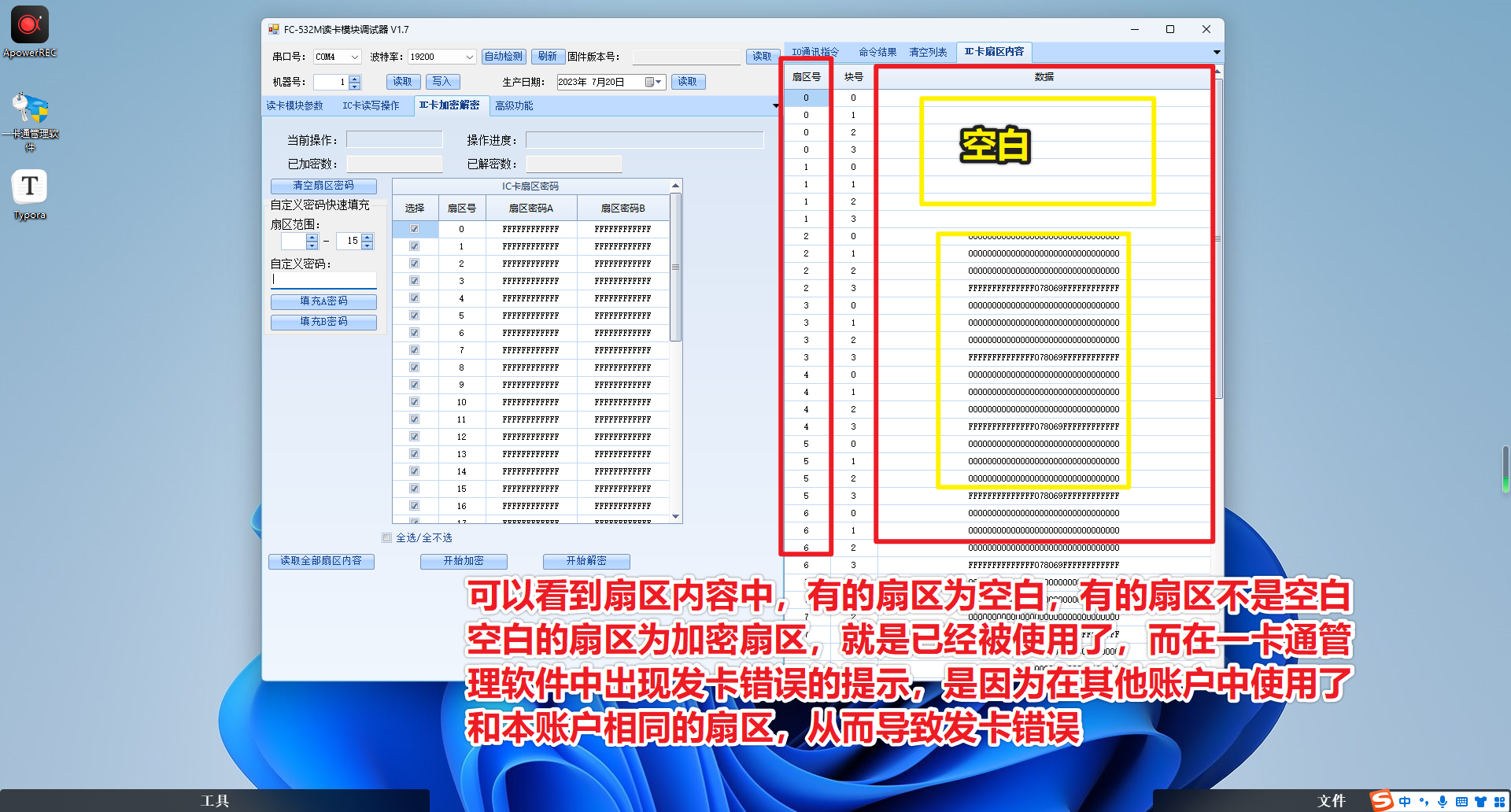Click the 读取全部扇区内容 button
This screenshot has width=1511, height=812.
(x=321, y=561)
